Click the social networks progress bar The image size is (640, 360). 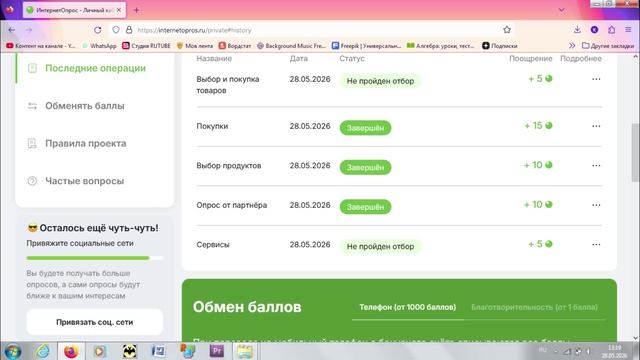pos(95,258)
